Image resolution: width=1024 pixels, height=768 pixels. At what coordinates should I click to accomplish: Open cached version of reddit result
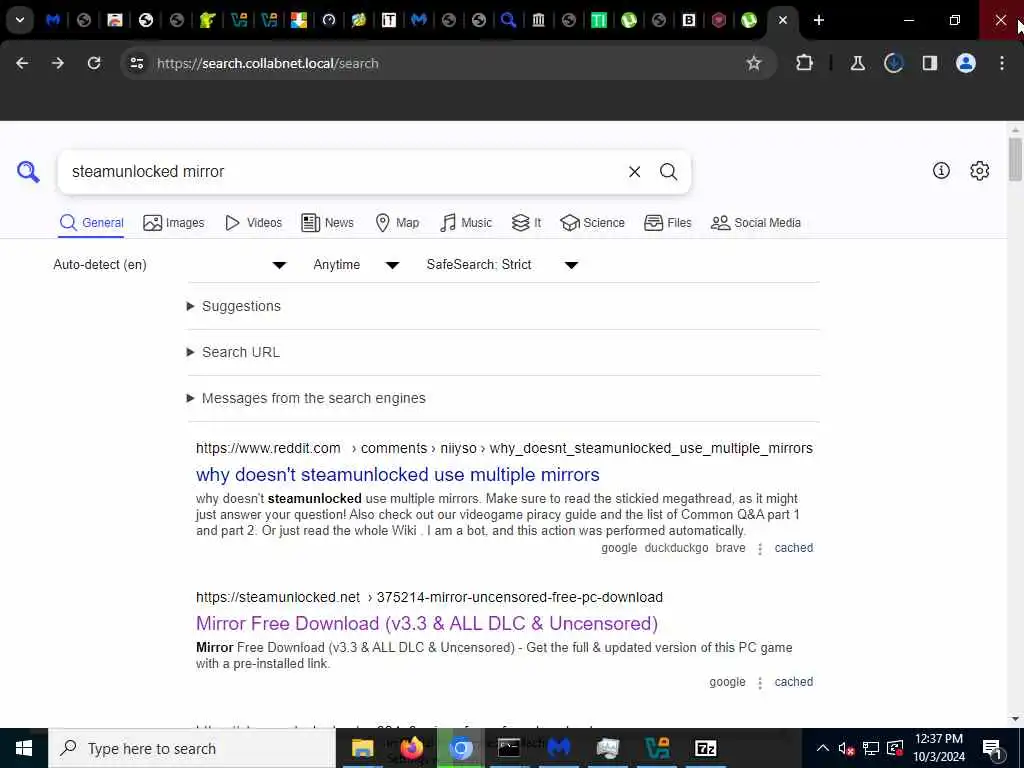click(x=793, y=548)
